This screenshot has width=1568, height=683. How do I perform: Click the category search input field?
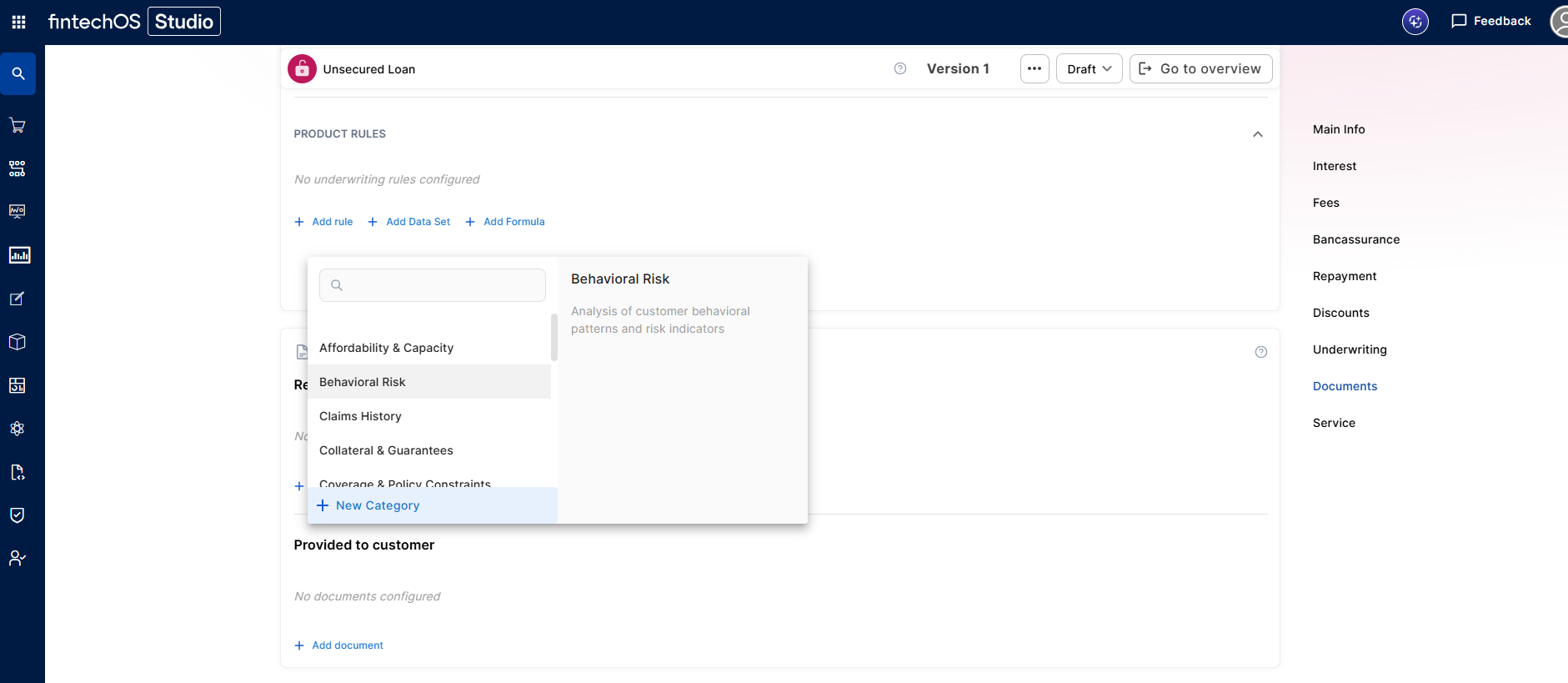[x=433, y=285]
